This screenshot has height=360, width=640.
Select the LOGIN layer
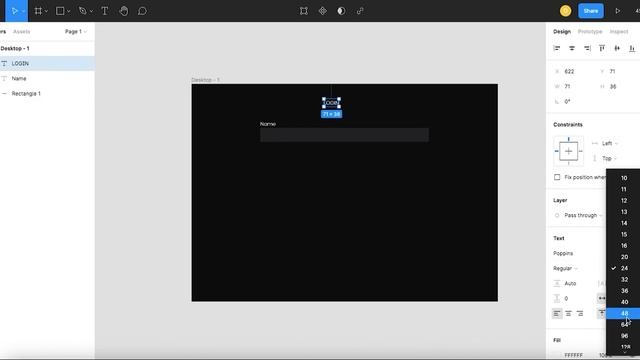(47, 63)
